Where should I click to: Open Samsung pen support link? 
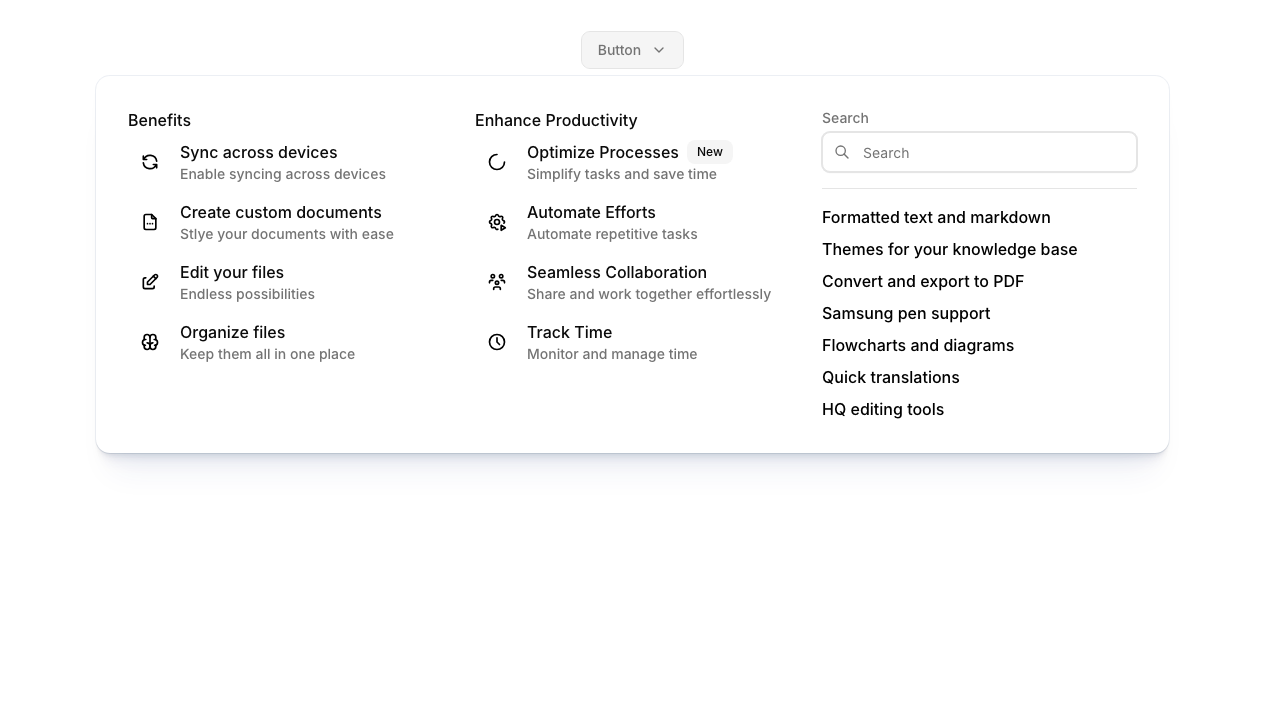906,314
